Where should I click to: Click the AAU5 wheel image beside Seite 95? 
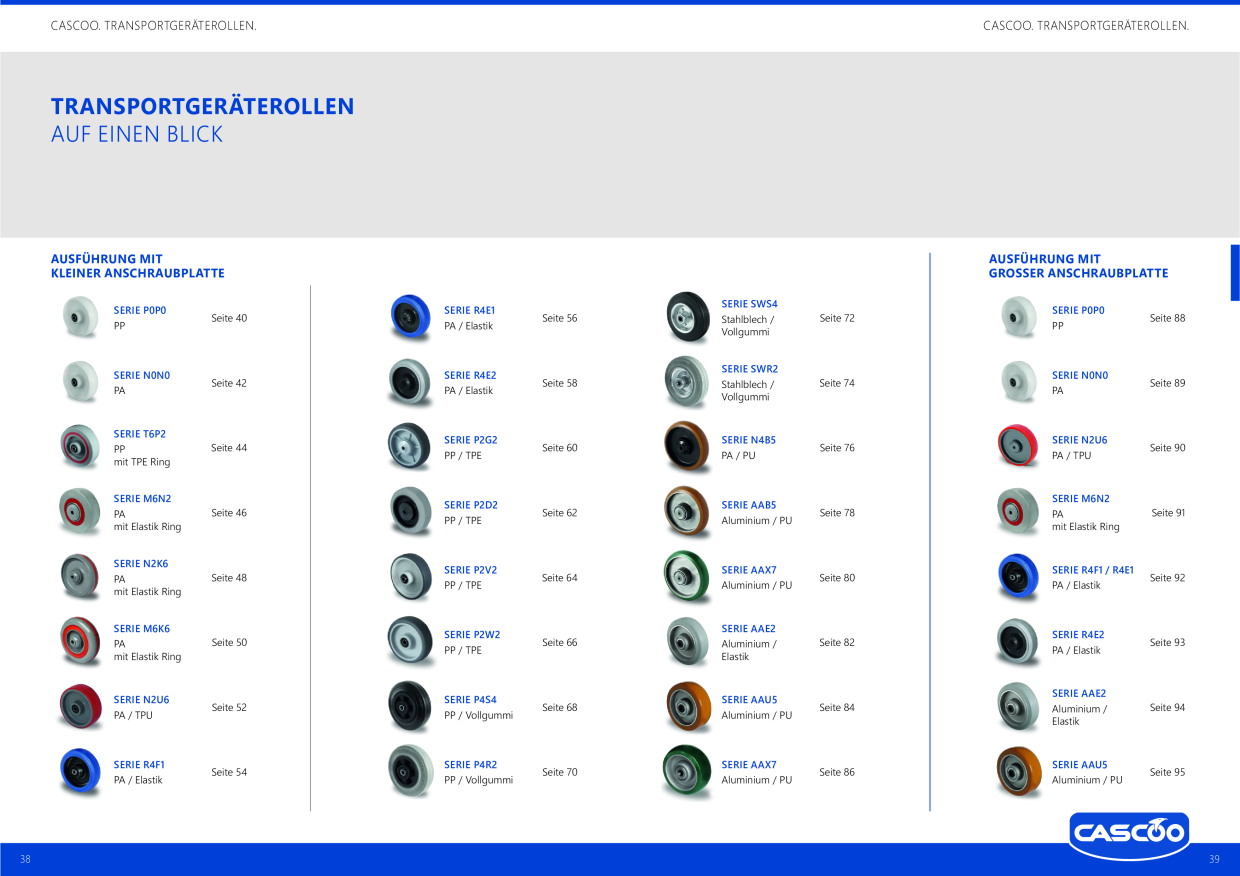pyautogui.click(x=1019, y=771)
